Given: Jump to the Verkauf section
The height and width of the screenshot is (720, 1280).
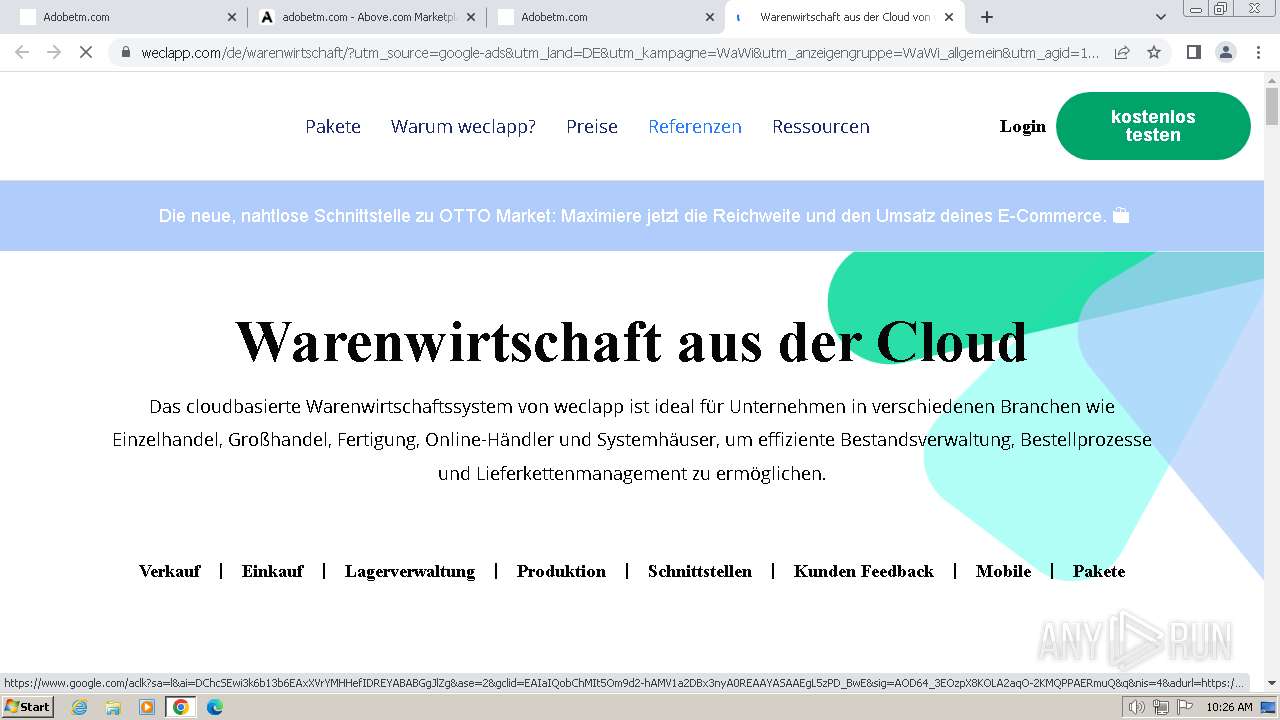Looking at the screenshot, I should pyautogui.click(x=169, y=571).
